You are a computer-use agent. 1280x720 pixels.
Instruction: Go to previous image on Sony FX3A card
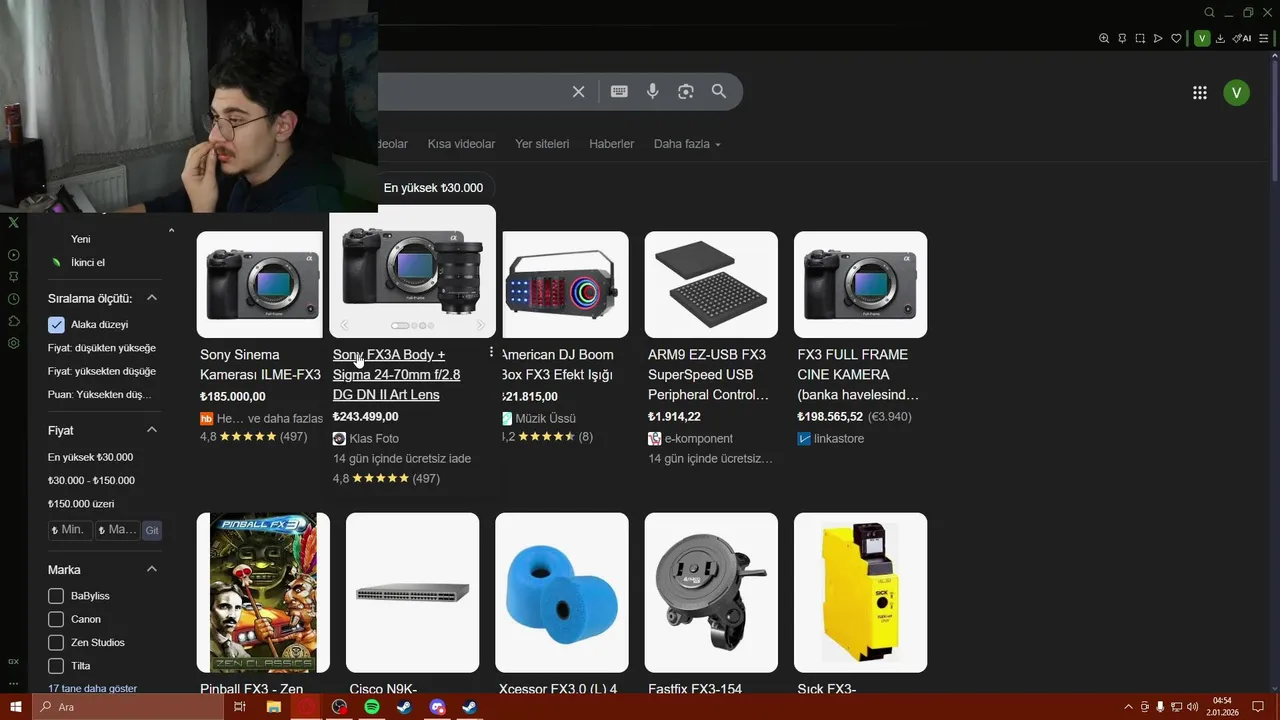pos(344,325)
